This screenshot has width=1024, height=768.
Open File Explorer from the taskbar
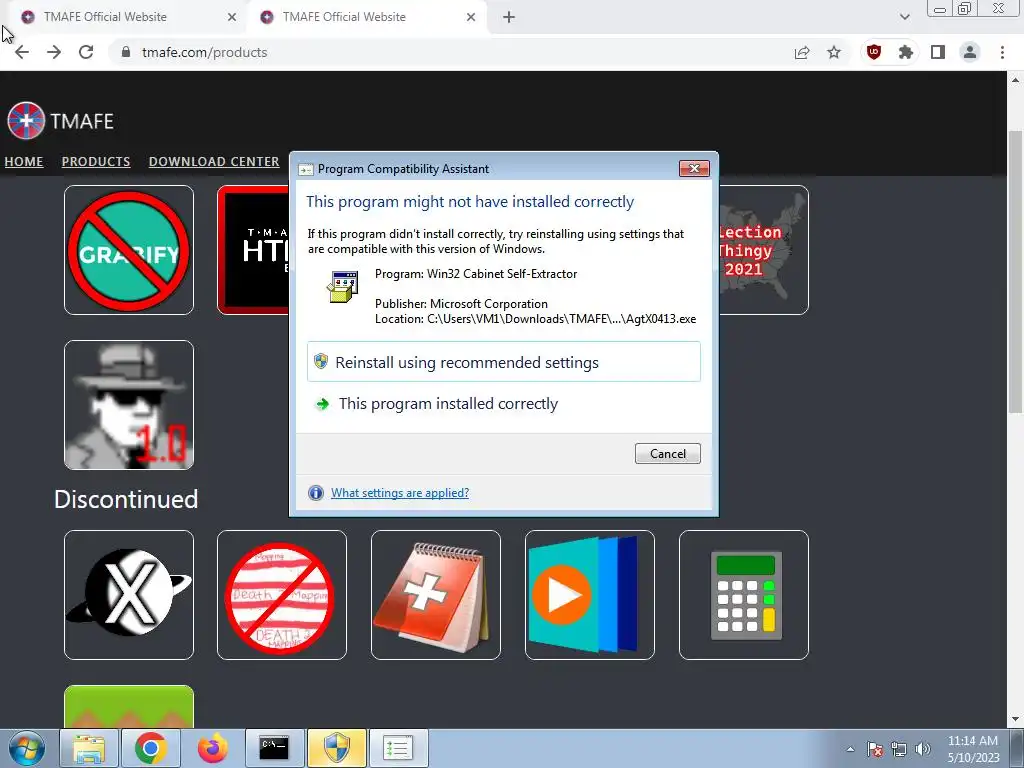point(89,748)
